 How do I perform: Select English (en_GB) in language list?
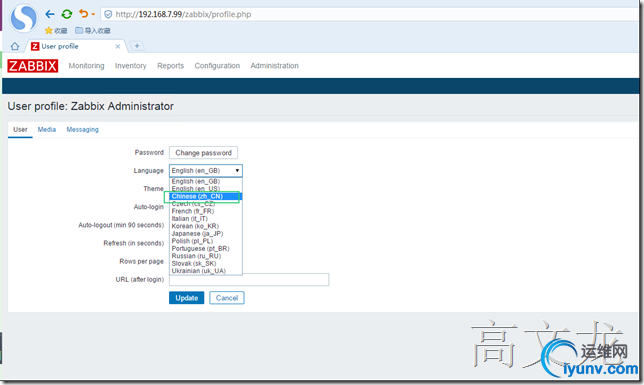click(205, 181)
